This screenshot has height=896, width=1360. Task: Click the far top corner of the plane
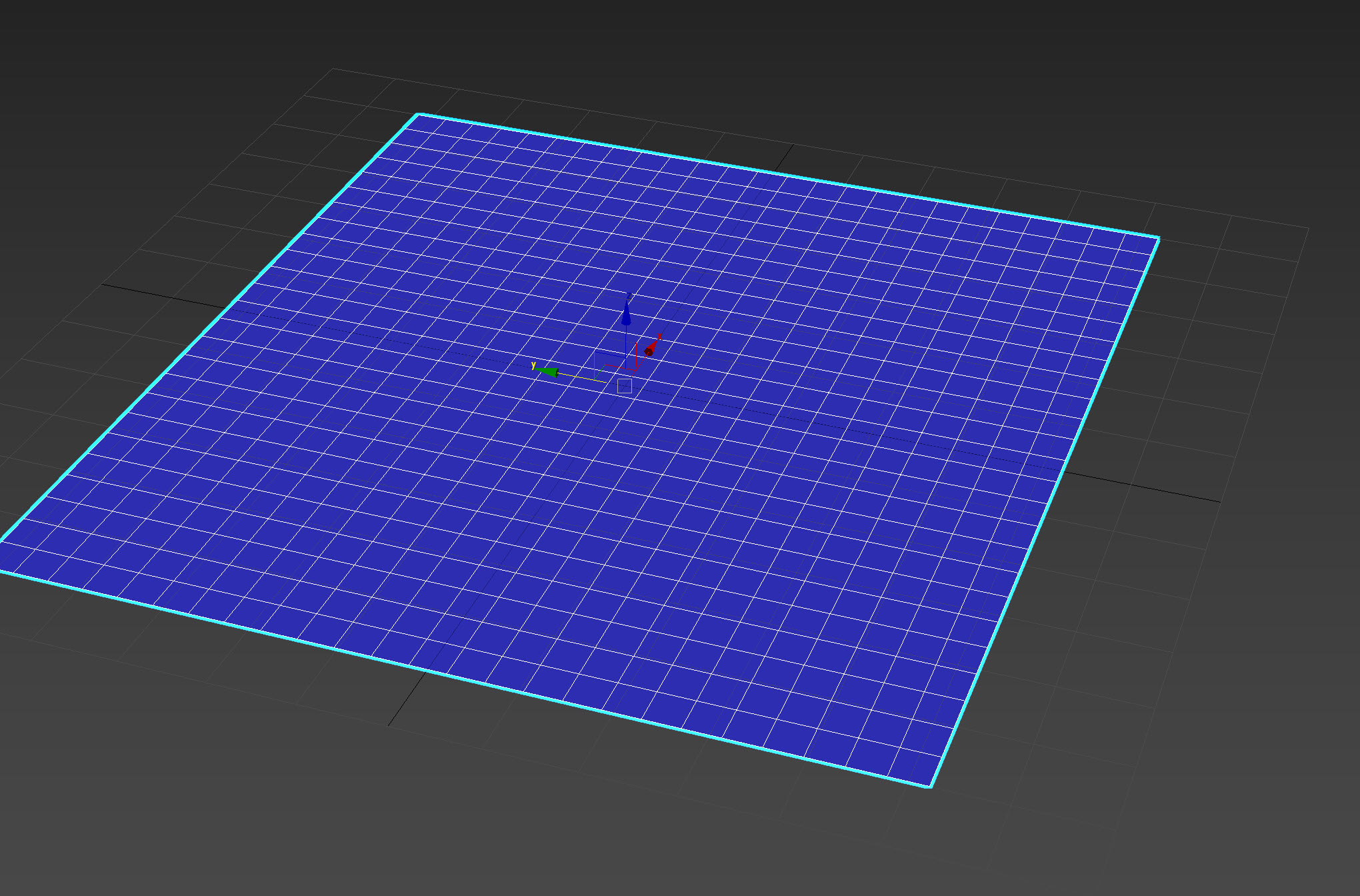[x=418, y=115]
